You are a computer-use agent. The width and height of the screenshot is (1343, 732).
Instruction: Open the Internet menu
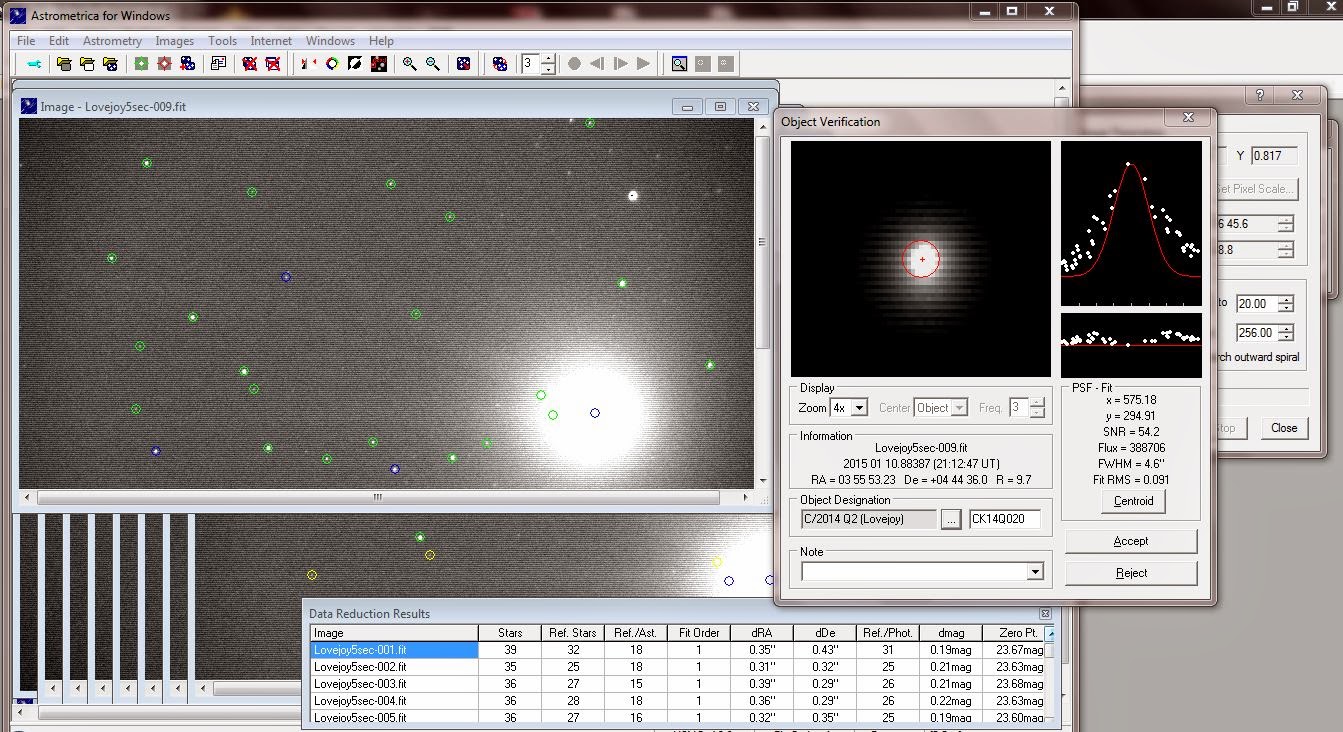(x=271, y=41)
